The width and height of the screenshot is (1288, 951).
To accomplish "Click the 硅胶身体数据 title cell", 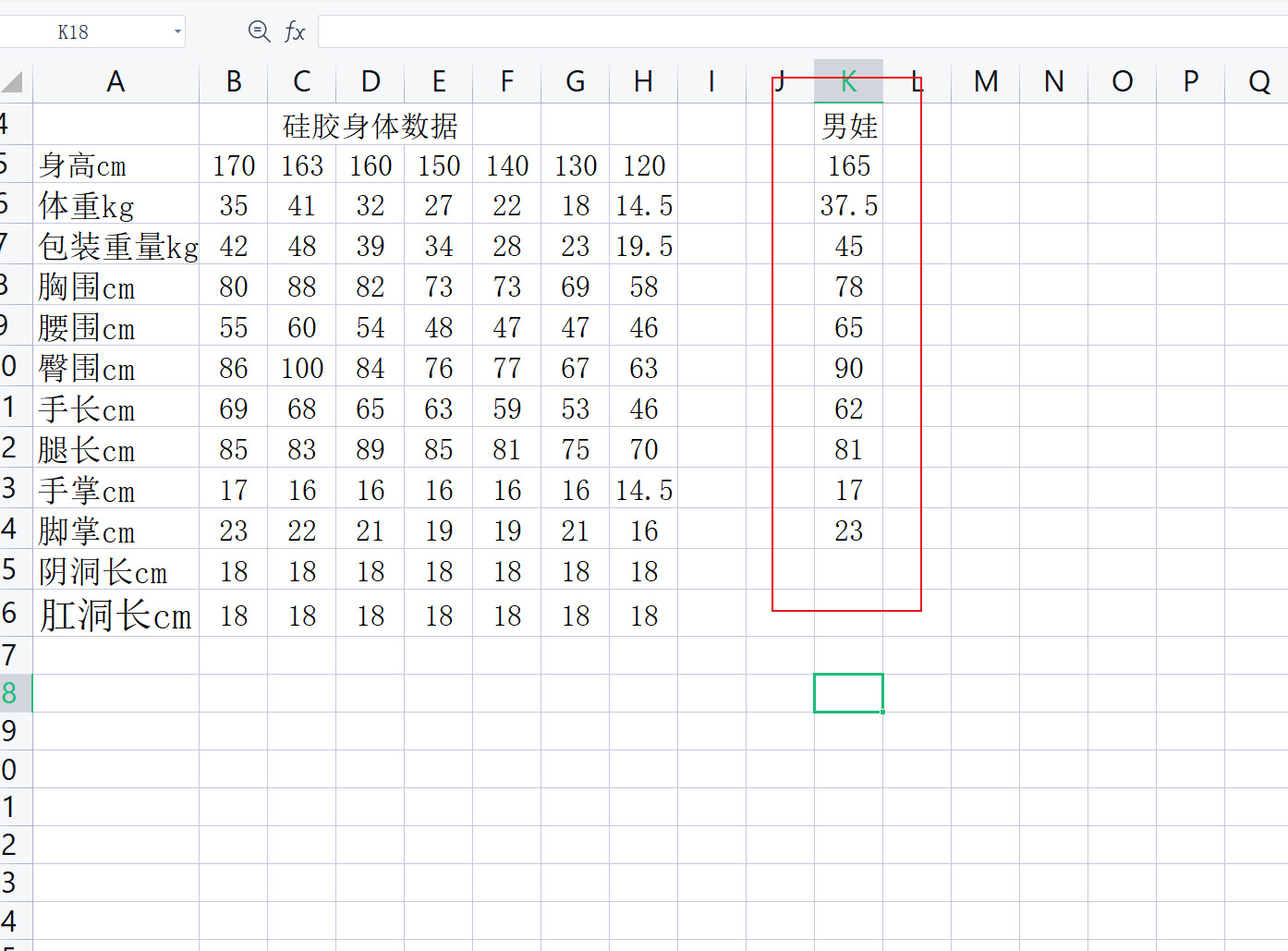I will click(x=370, y=126).
